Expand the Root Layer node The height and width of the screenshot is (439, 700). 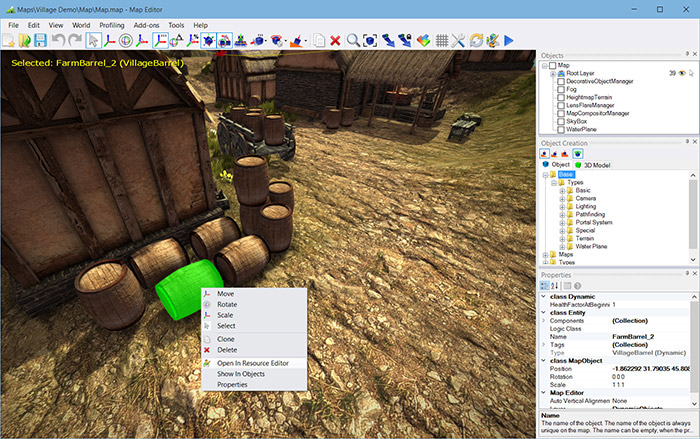[553, 73]
